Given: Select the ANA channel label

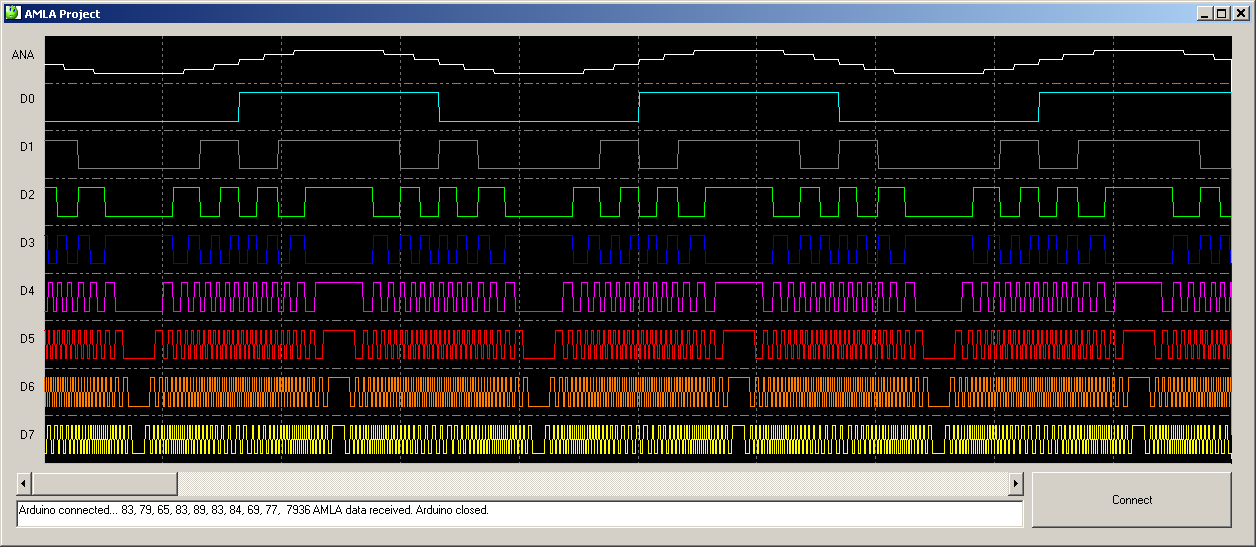Looking at the screenshot, I should tap(23, 55).
